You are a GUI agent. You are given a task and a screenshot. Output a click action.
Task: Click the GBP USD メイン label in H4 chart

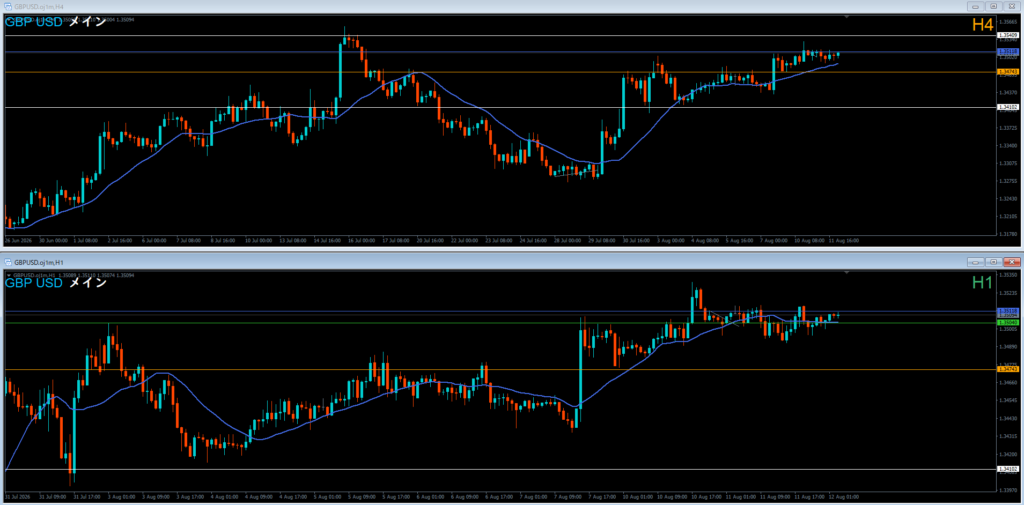(56, 22)
